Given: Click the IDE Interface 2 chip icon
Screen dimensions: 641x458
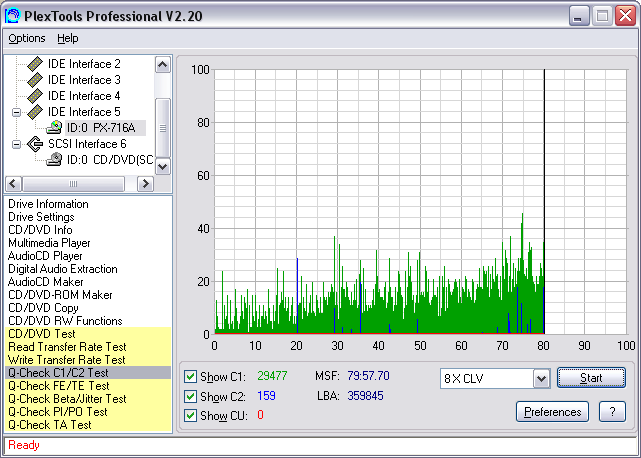Looking at the screenshot, I should (x=35, y=64).
